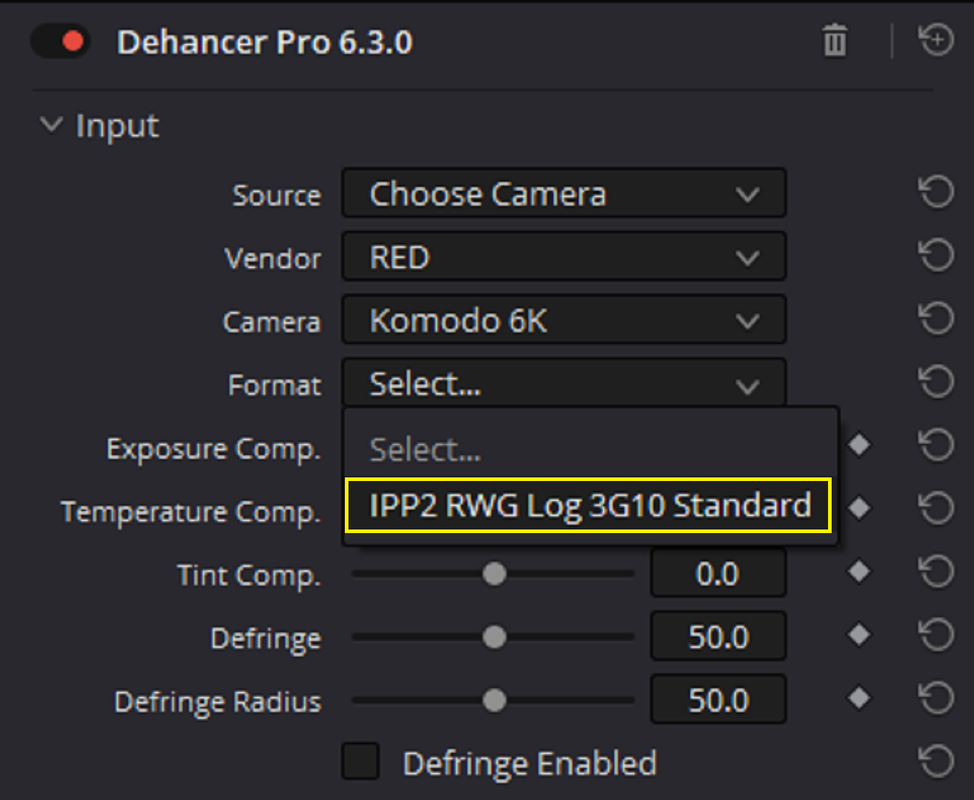The width and height of the screenshot is (974, 800).
Task: Click the Defringe slider handle
Action: (494, 637)
